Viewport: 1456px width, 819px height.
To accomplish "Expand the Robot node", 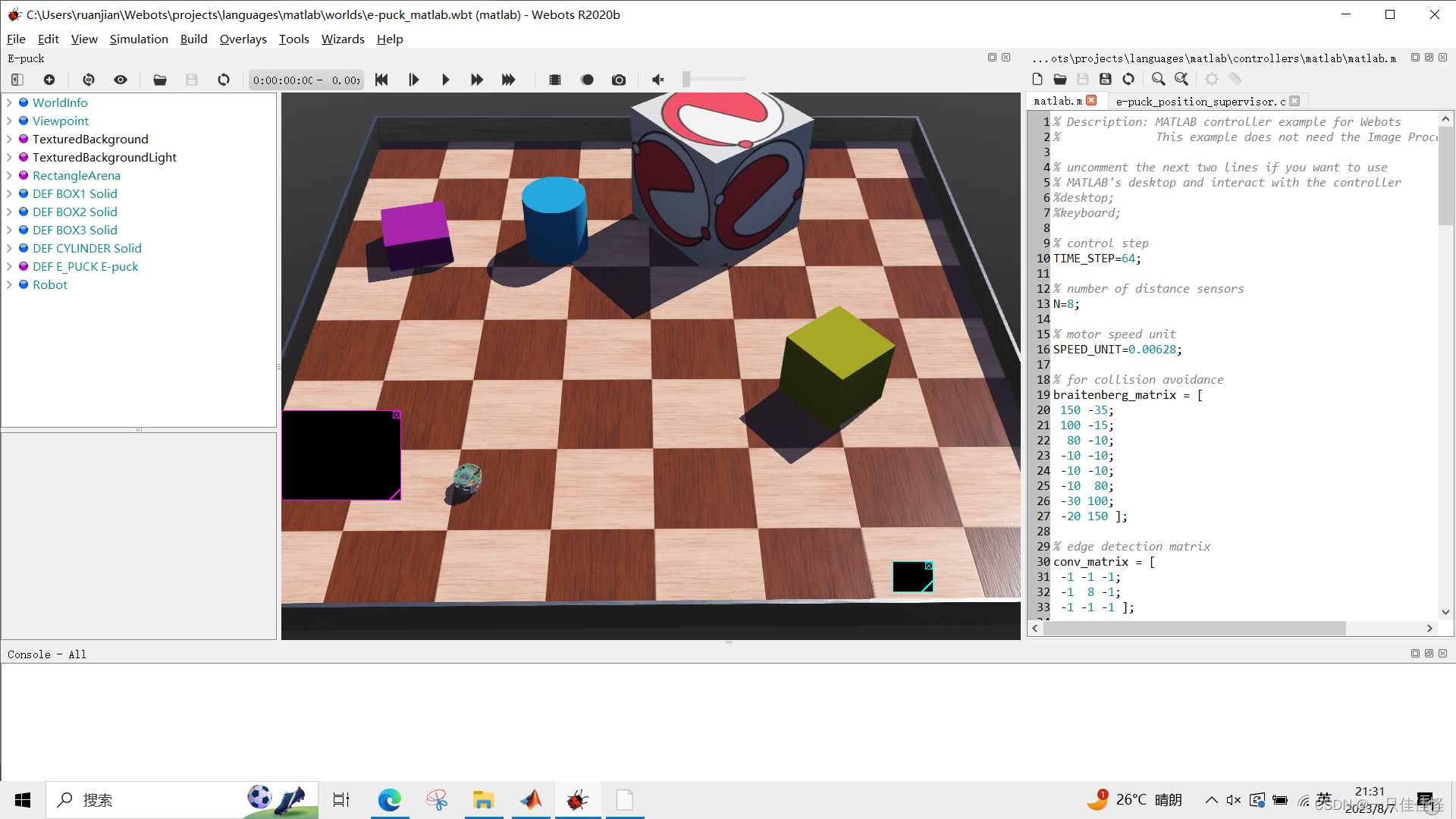I will click(x=9, y=284).
